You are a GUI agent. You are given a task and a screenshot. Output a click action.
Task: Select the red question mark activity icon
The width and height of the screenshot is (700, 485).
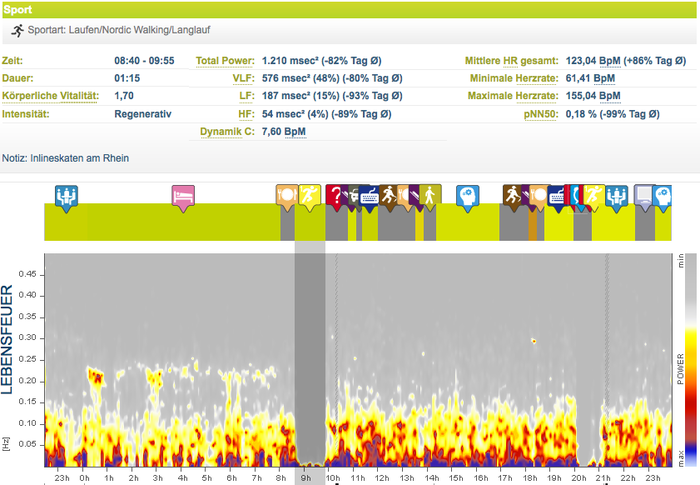click(336, 194)
